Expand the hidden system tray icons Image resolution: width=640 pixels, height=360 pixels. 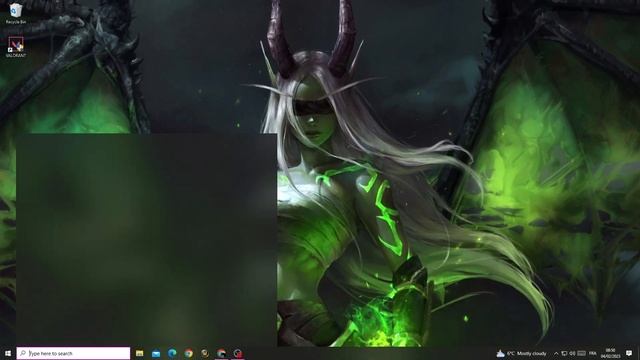(556, 353)
